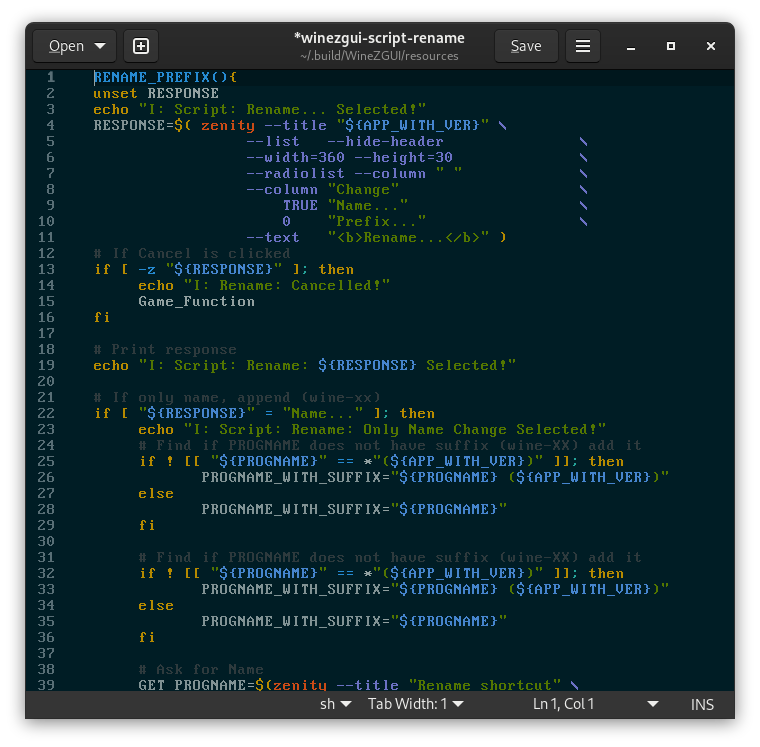Click the *winezgui-script-rename title

pos(379,38)
